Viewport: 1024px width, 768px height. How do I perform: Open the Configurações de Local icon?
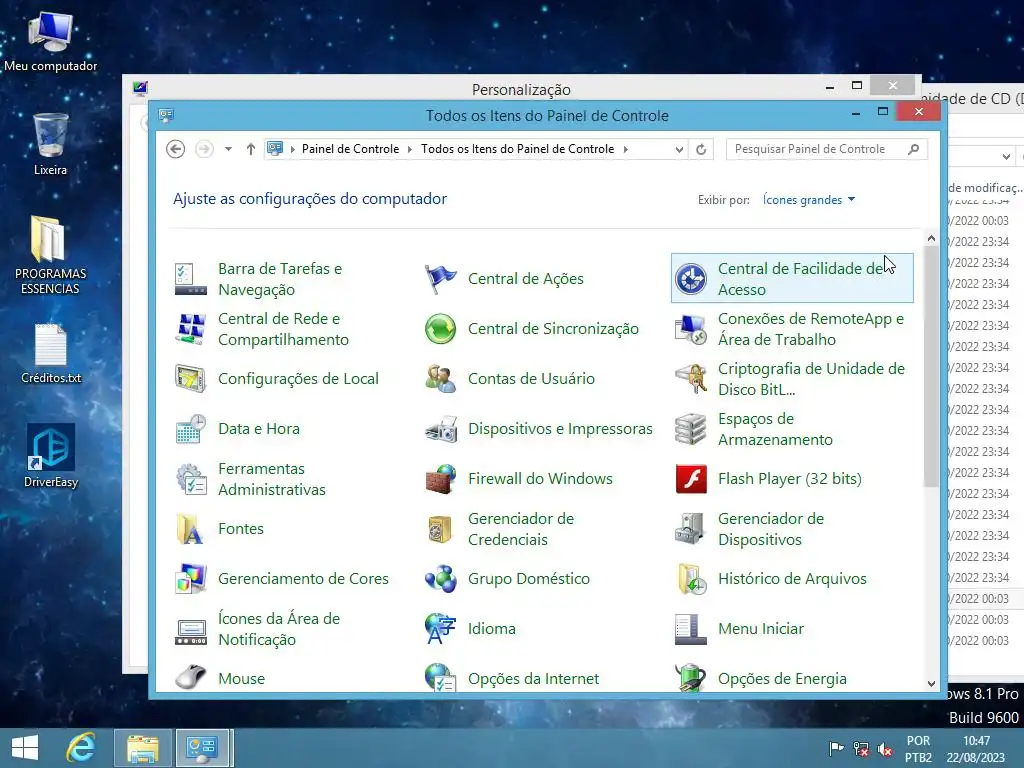(x=191, y=379)
